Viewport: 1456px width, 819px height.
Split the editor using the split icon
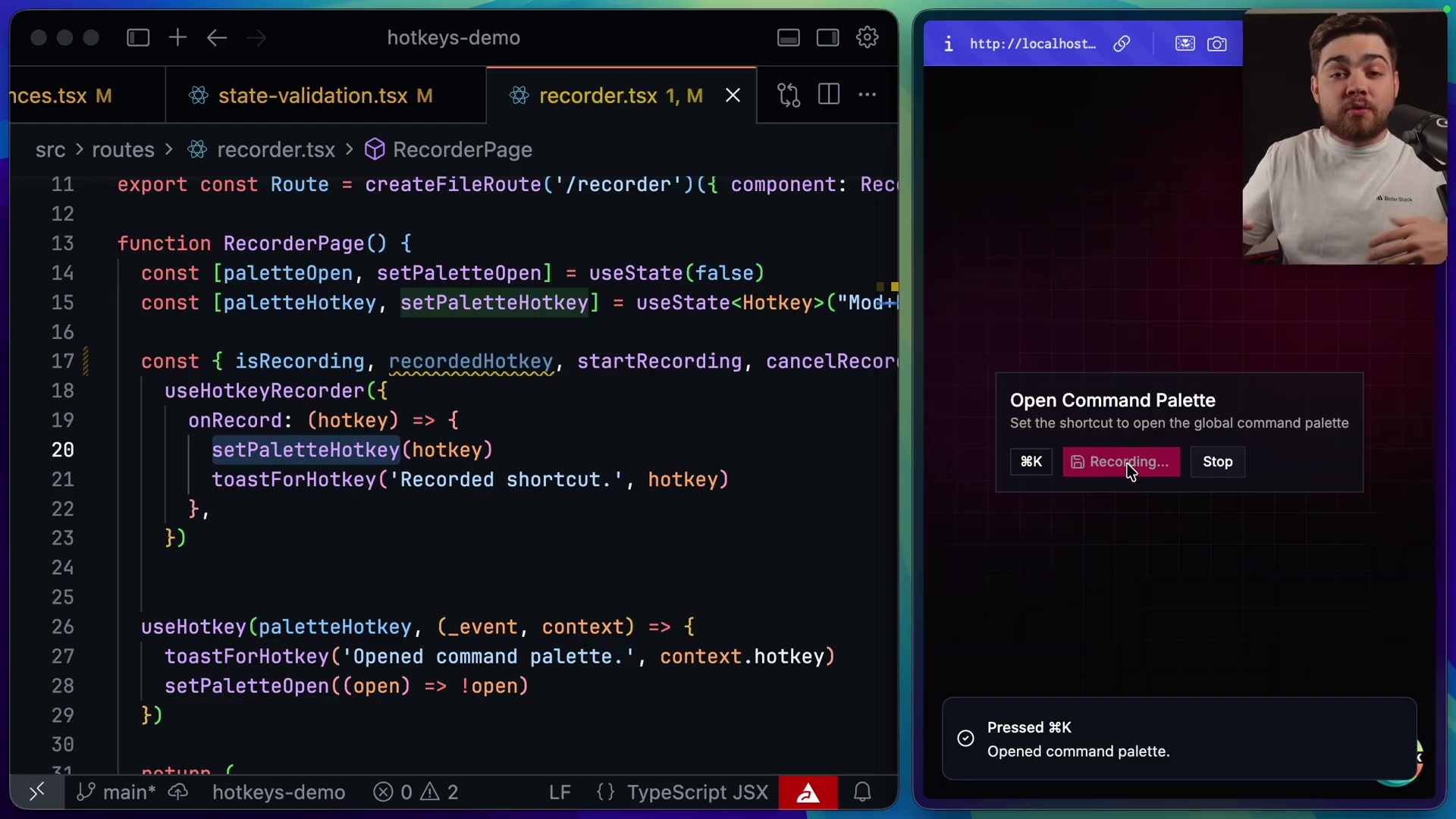point(828,94)
